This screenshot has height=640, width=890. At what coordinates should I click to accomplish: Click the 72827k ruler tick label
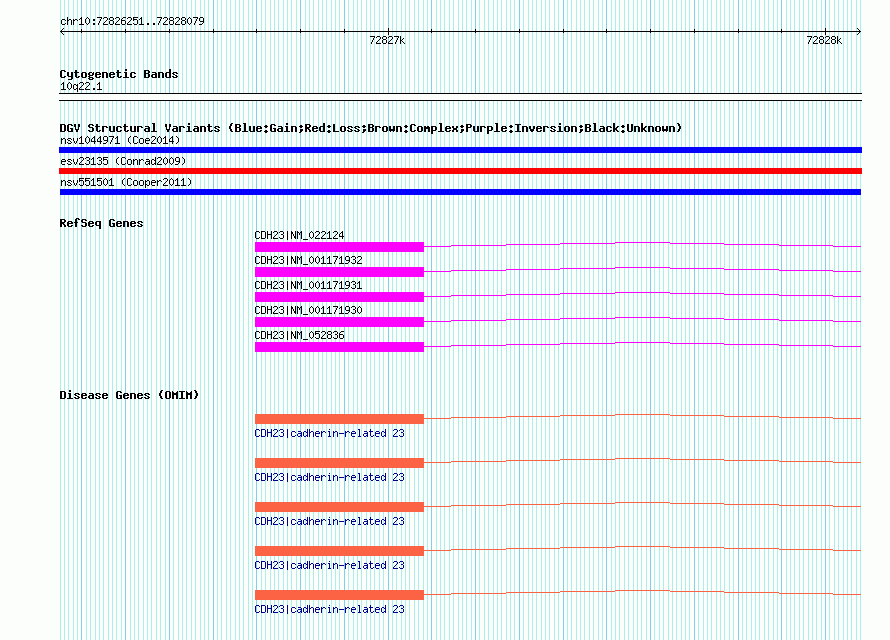click(x=387, y=40)
